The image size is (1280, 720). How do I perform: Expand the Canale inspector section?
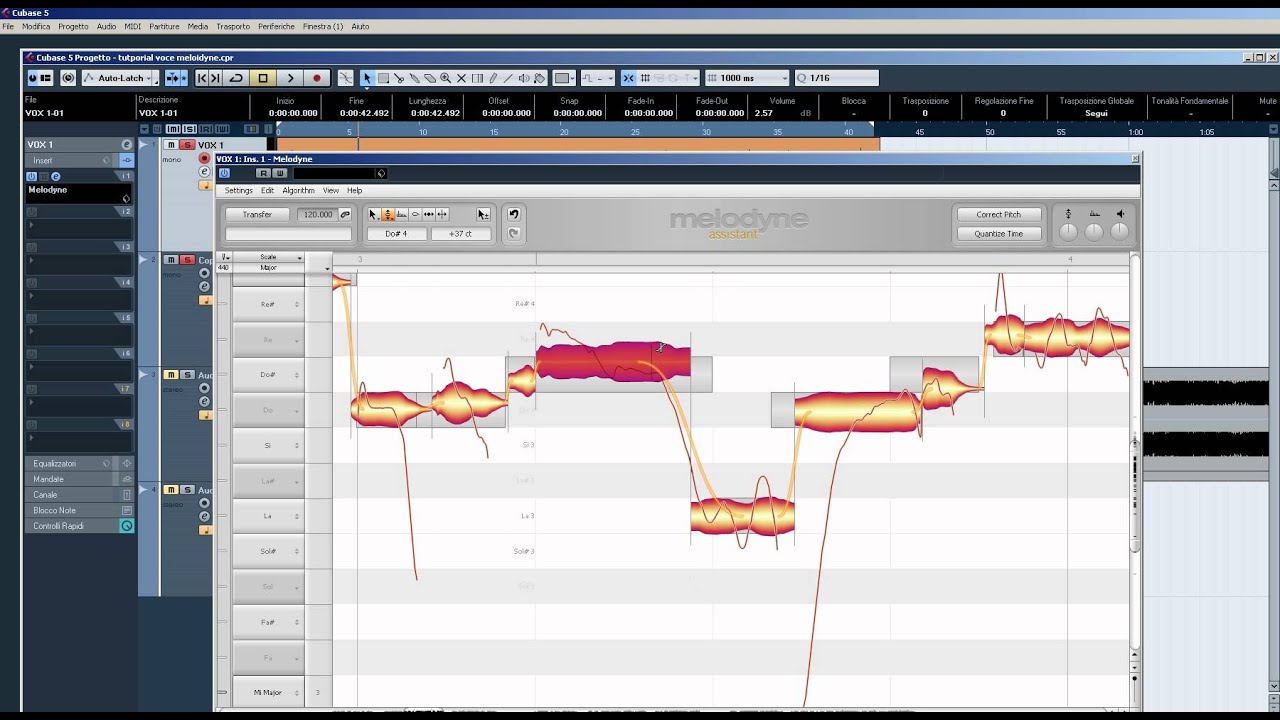[79, 495]
